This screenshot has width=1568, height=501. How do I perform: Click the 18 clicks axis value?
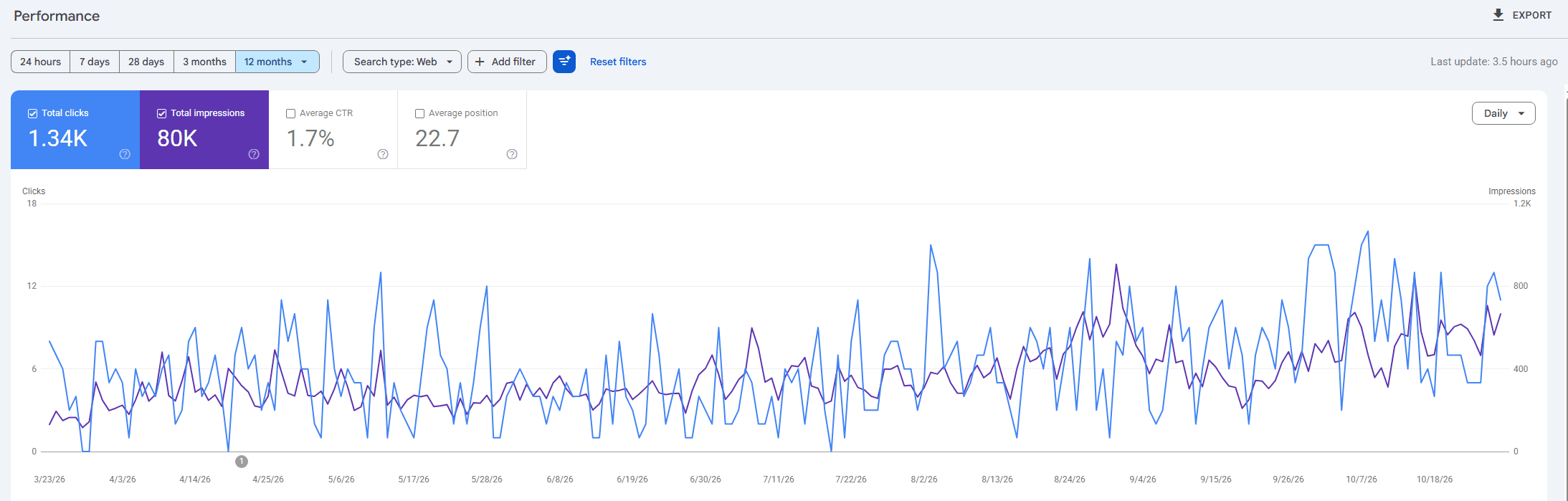[32, 204]
